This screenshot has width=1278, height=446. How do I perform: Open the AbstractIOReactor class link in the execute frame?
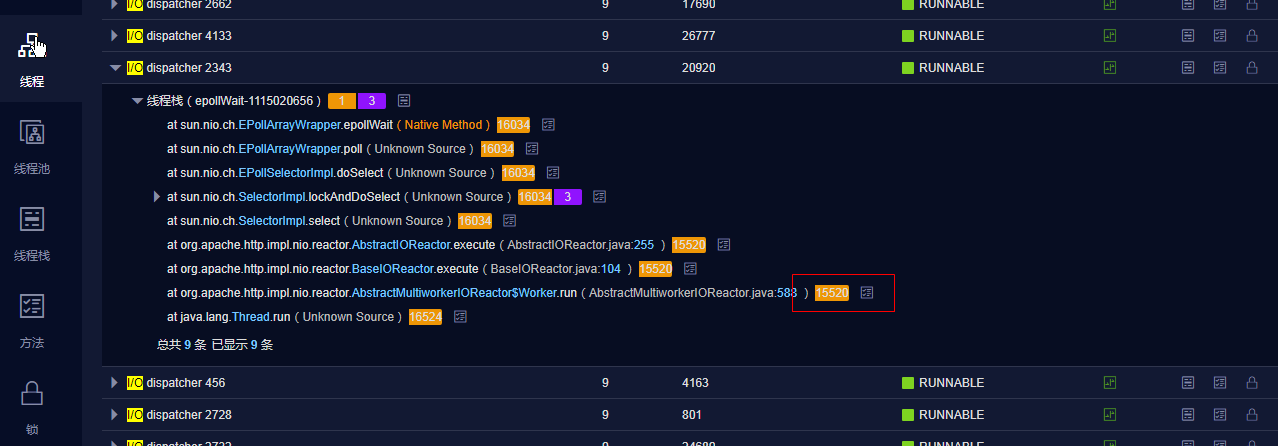click(x=401, y=245)
